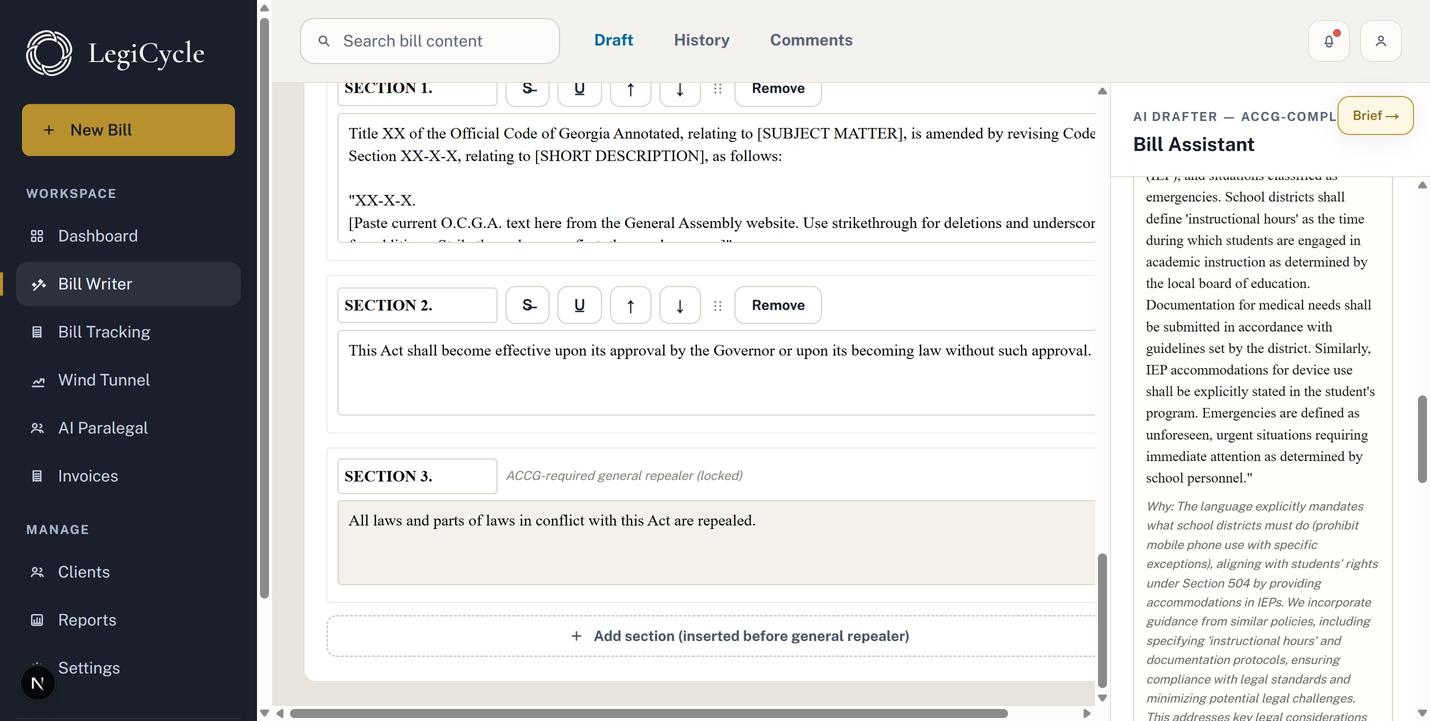Click the Reports icon in sidebar
1430x721 pixels.
(x=37, y=620)
